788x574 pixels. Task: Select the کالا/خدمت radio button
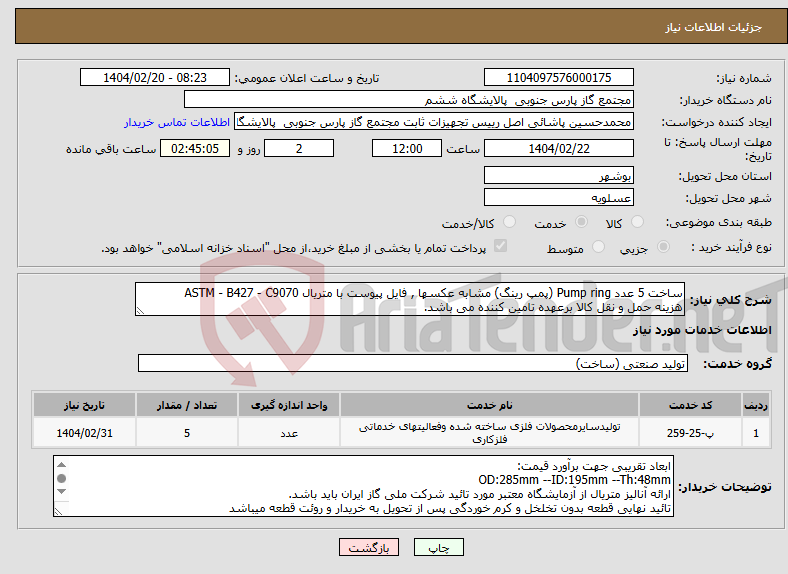[x=509, y=222]
